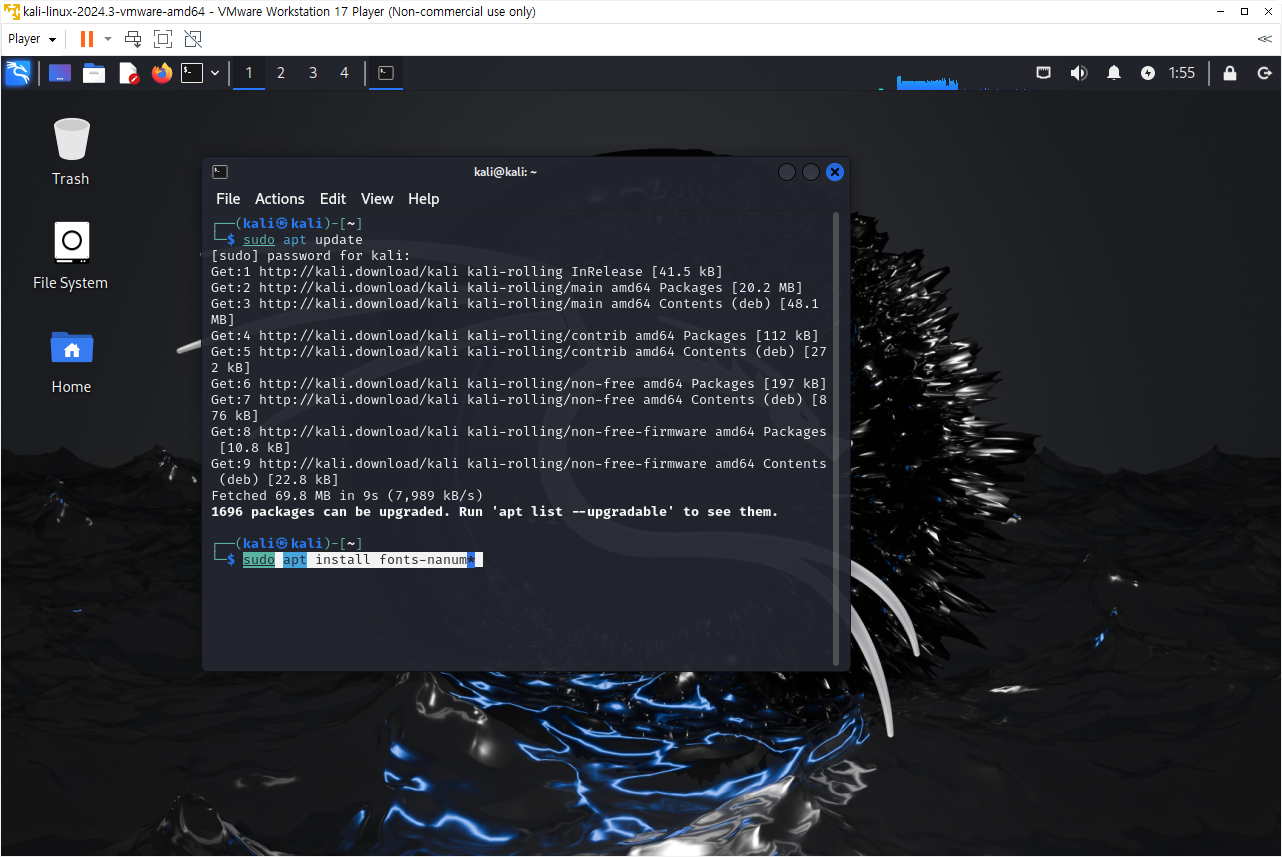Click the VMware Player title bar icon
The height and width of the screenshot is (857, 1282).
pyautogui.click(x=12, y=12)
